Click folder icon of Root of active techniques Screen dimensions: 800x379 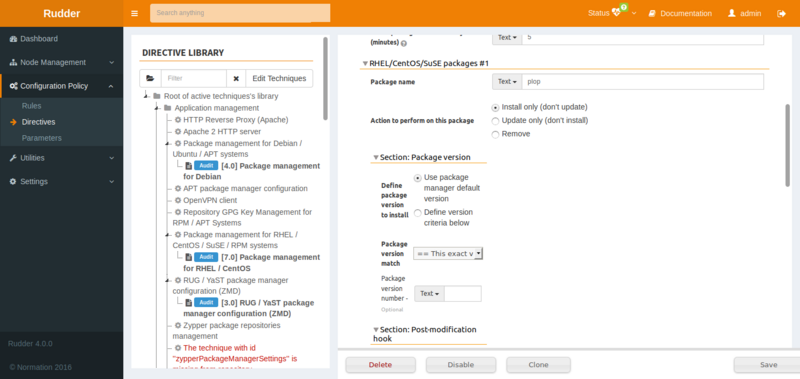157,96
